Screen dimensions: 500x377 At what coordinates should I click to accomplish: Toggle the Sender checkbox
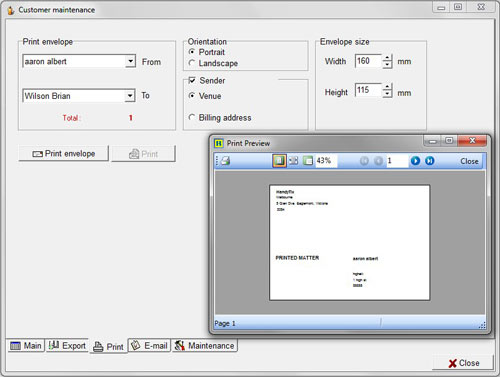point(192,80)
